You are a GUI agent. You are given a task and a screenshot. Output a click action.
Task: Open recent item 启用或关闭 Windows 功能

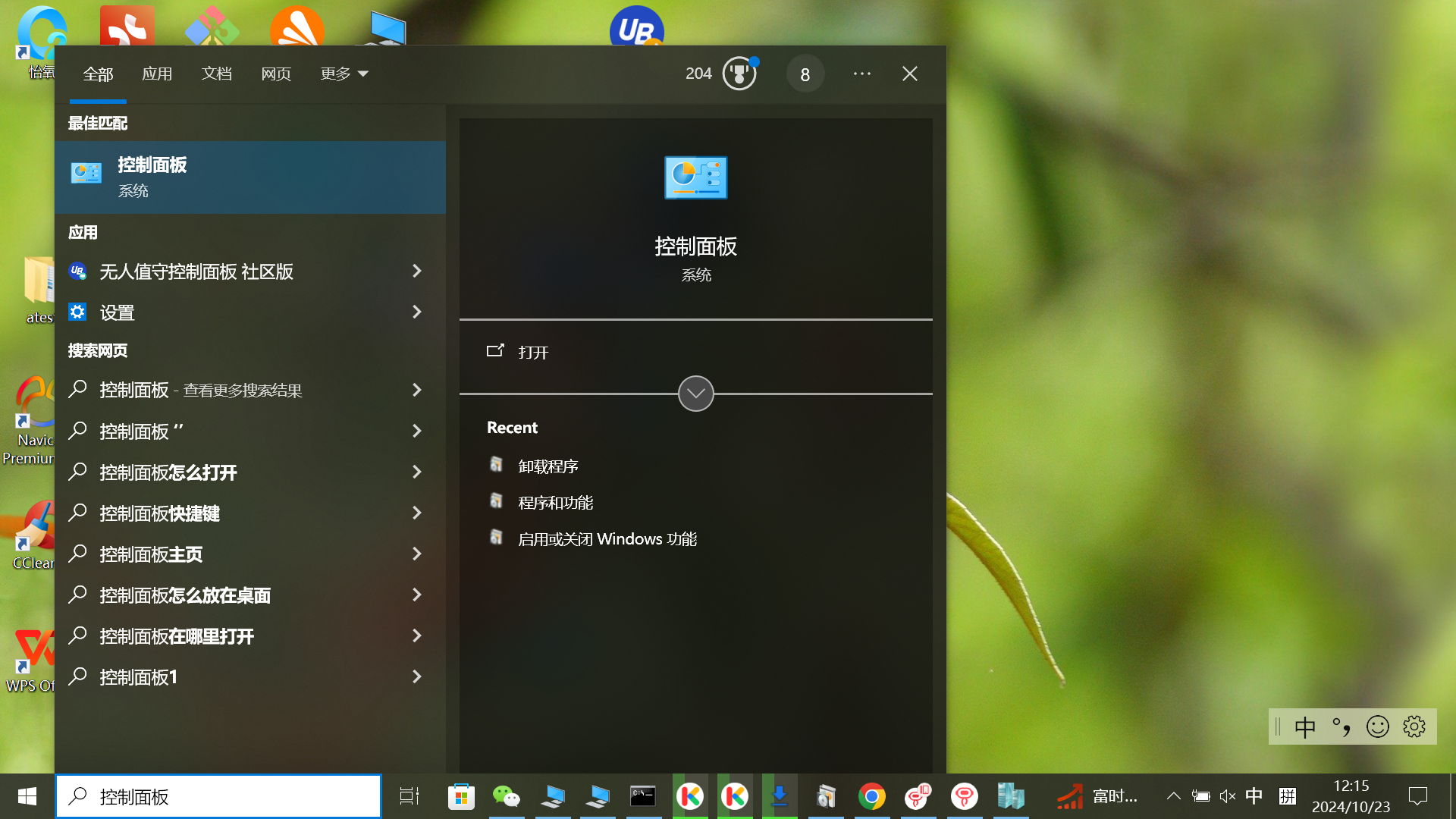(x=607, y=538)
